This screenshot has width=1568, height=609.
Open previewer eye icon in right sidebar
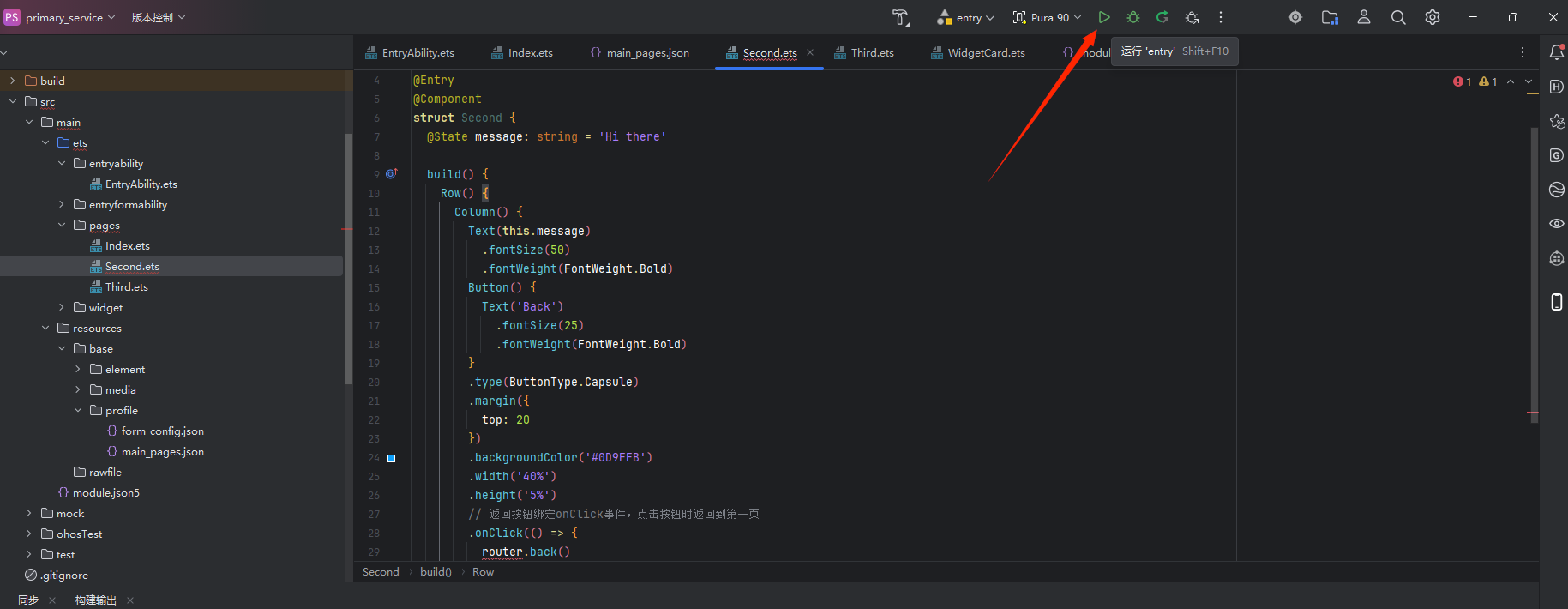(1557, 224)
